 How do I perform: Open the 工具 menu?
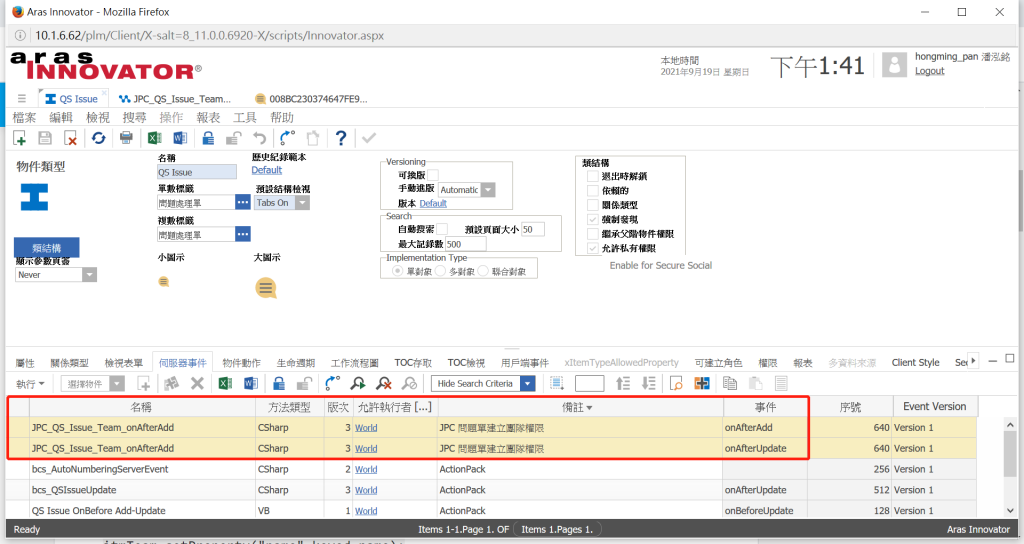[x=245, y=118]
